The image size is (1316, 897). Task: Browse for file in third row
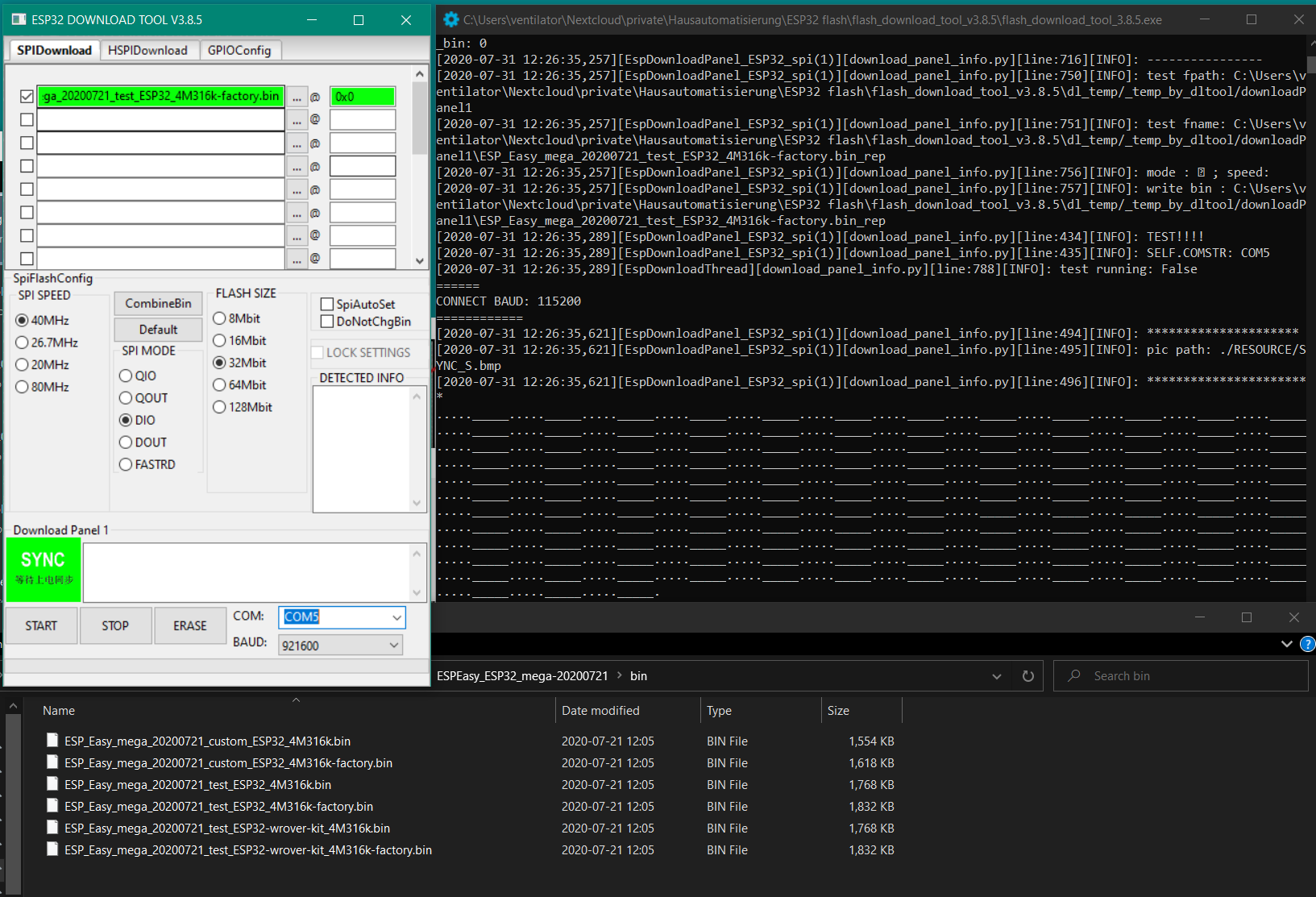(x=297, y=143)
